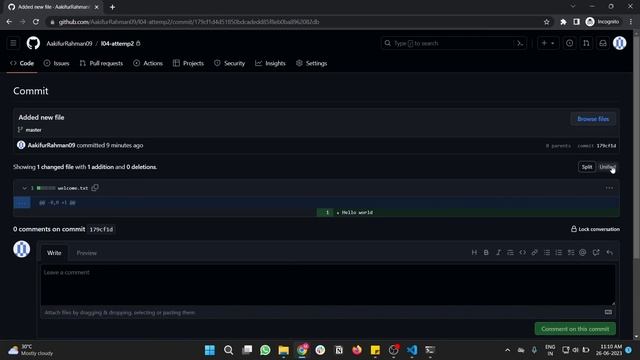
Task: Insert code formatting in the comment
Action: [522, 253]
